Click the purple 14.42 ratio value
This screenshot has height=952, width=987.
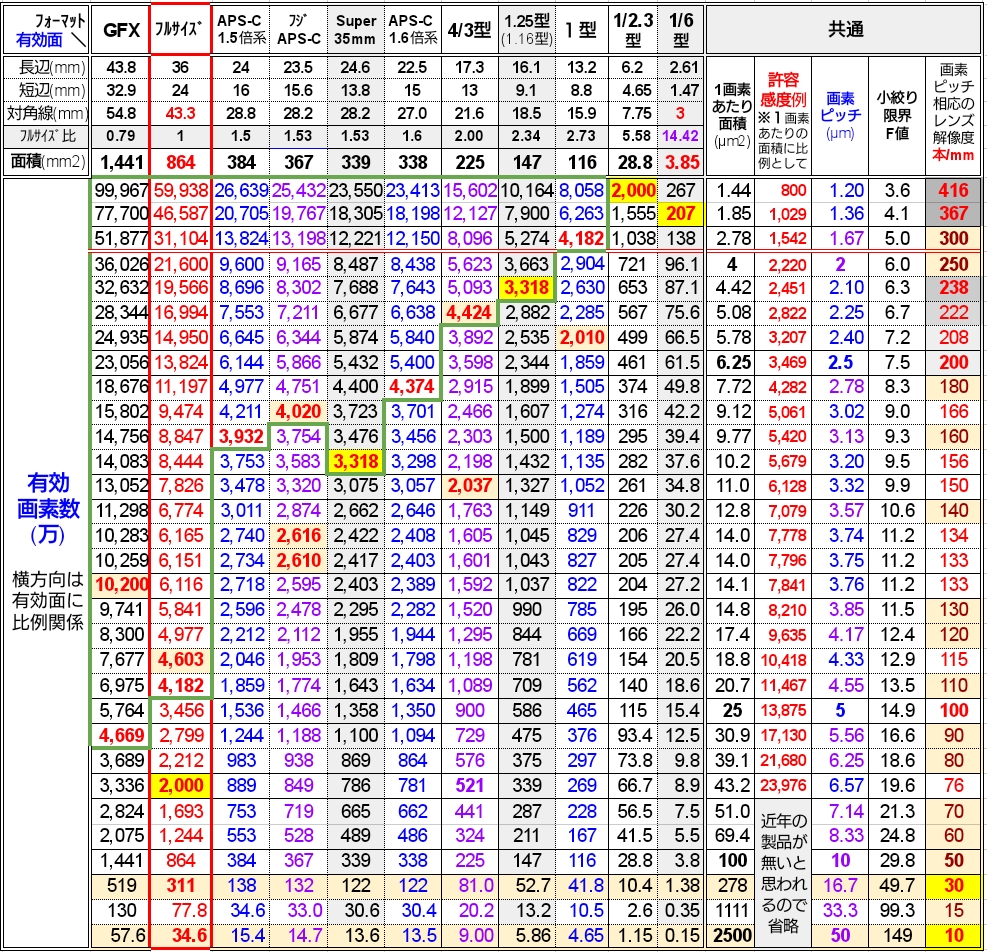(x=680, y=136)
